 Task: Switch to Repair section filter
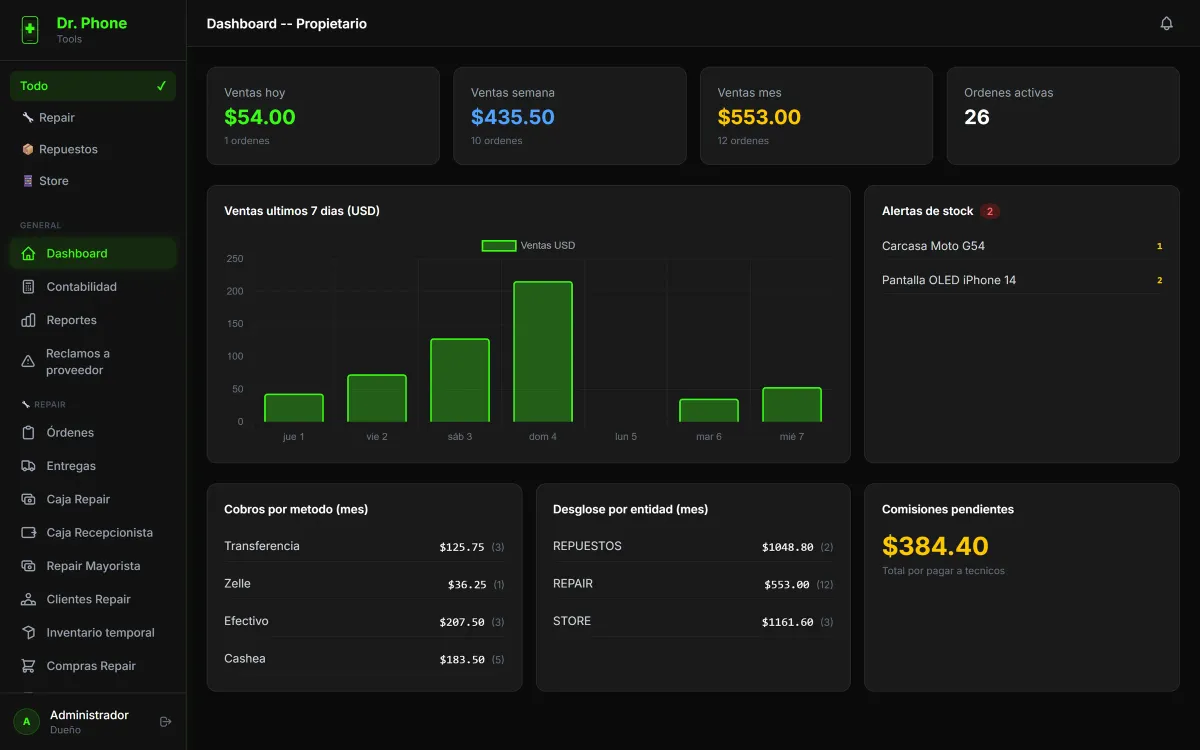tap(93, 118)
